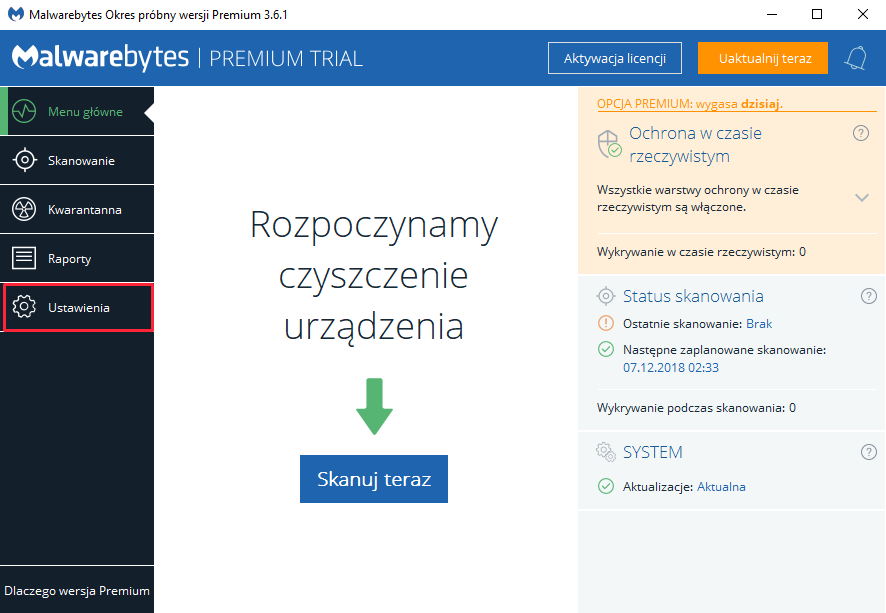Open Ustawienia settings section
This screenshot has width=886, height=613.
[x=78, y=307]
